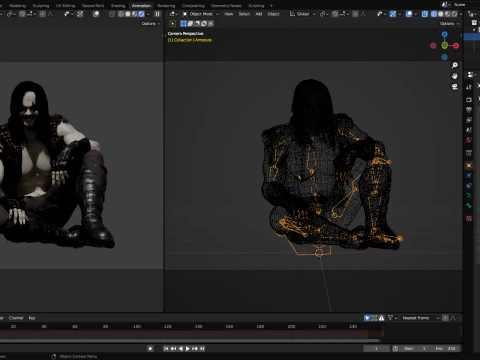Select the Rendering workspace tab
480x360 pixels.
pyautogui.click(x=166, y=6)
